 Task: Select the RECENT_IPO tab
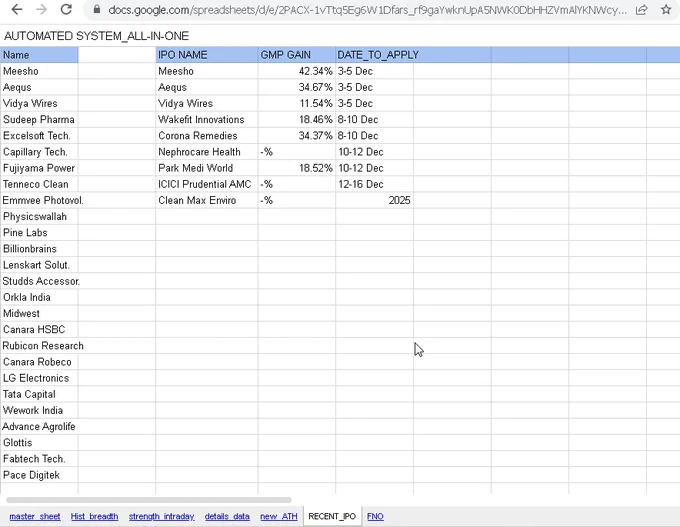(332, 516)
